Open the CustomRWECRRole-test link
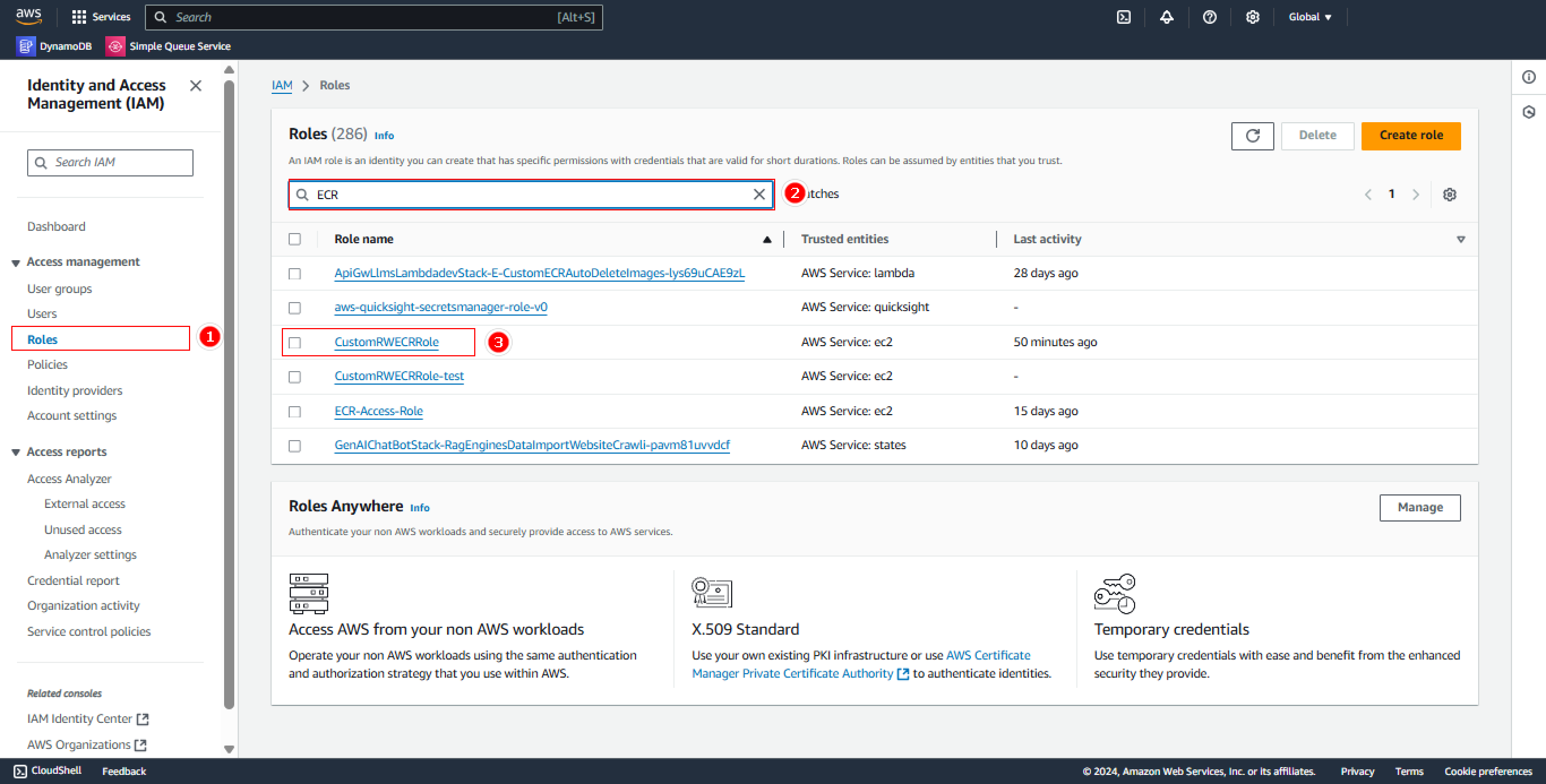 tap(398, 376)
